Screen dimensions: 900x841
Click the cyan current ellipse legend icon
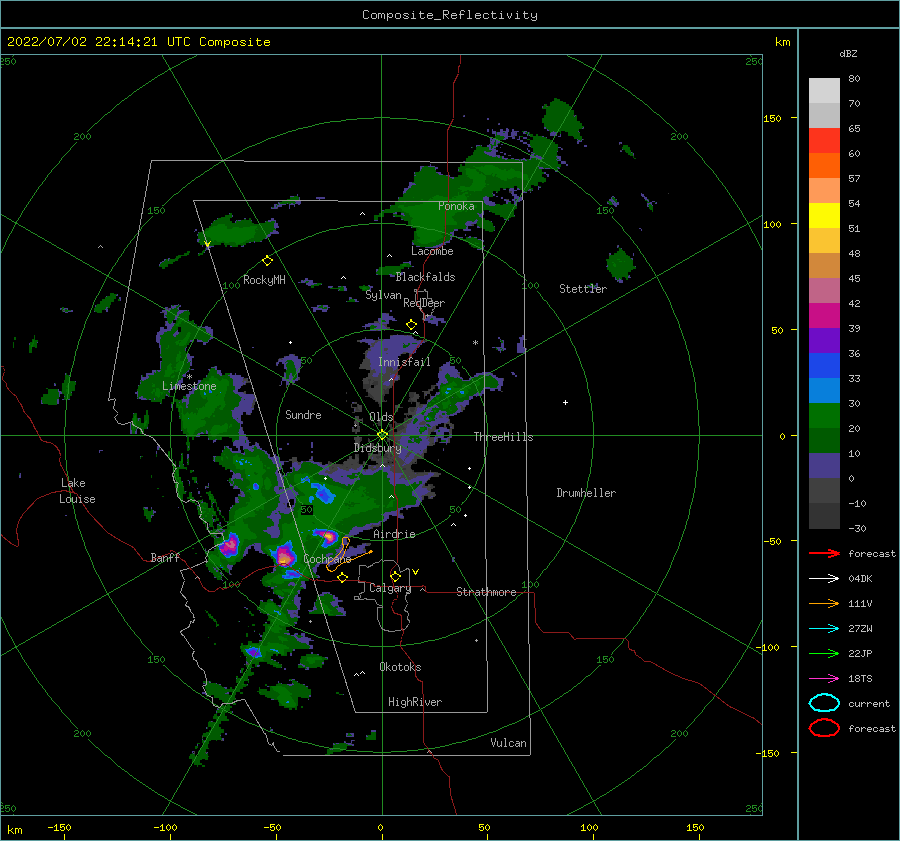[x=824, y=703]
